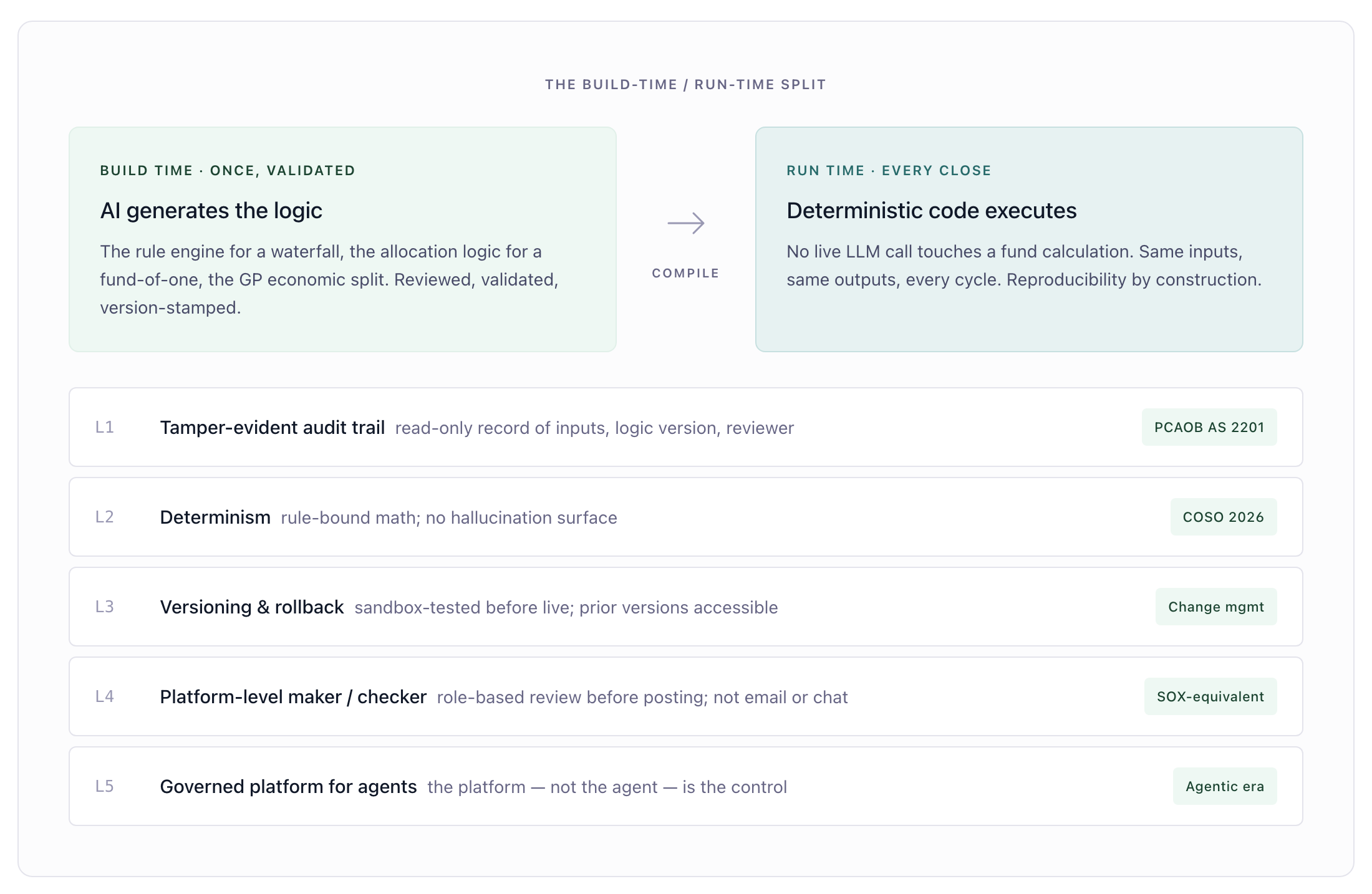This screenshot has height=894, width=1372.
Task: Select 'Governed platform for agents' title
Action: click(288, 787)
